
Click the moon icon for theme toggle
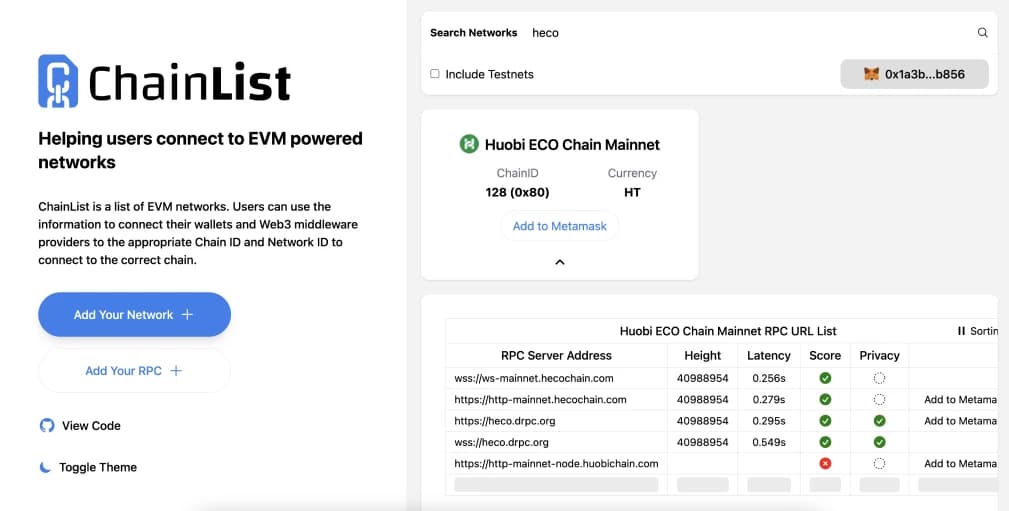point(46,467)
